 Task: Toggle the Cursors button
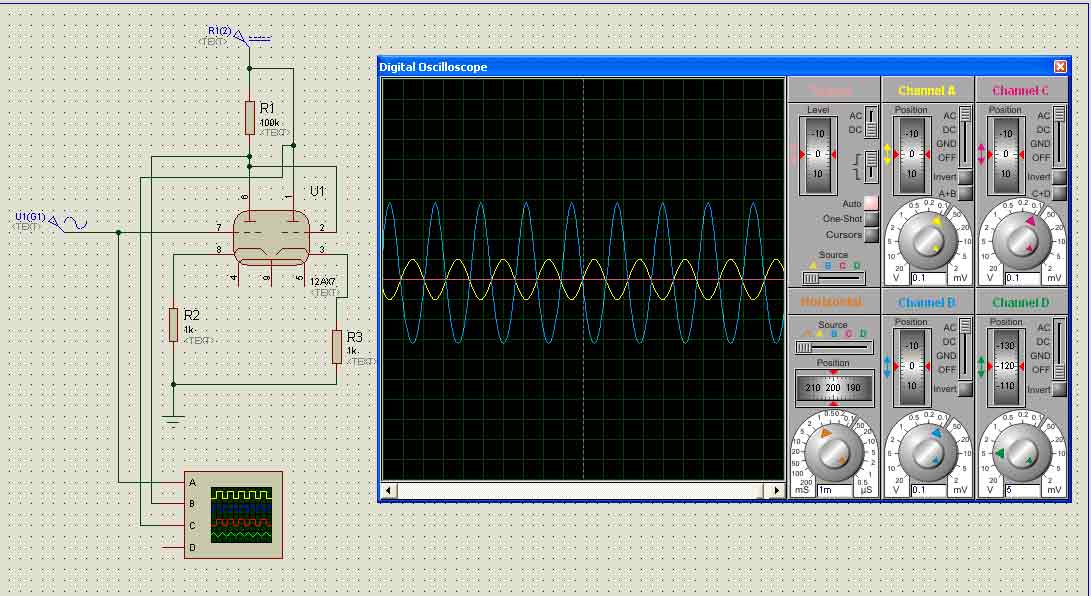click(871, 235)
